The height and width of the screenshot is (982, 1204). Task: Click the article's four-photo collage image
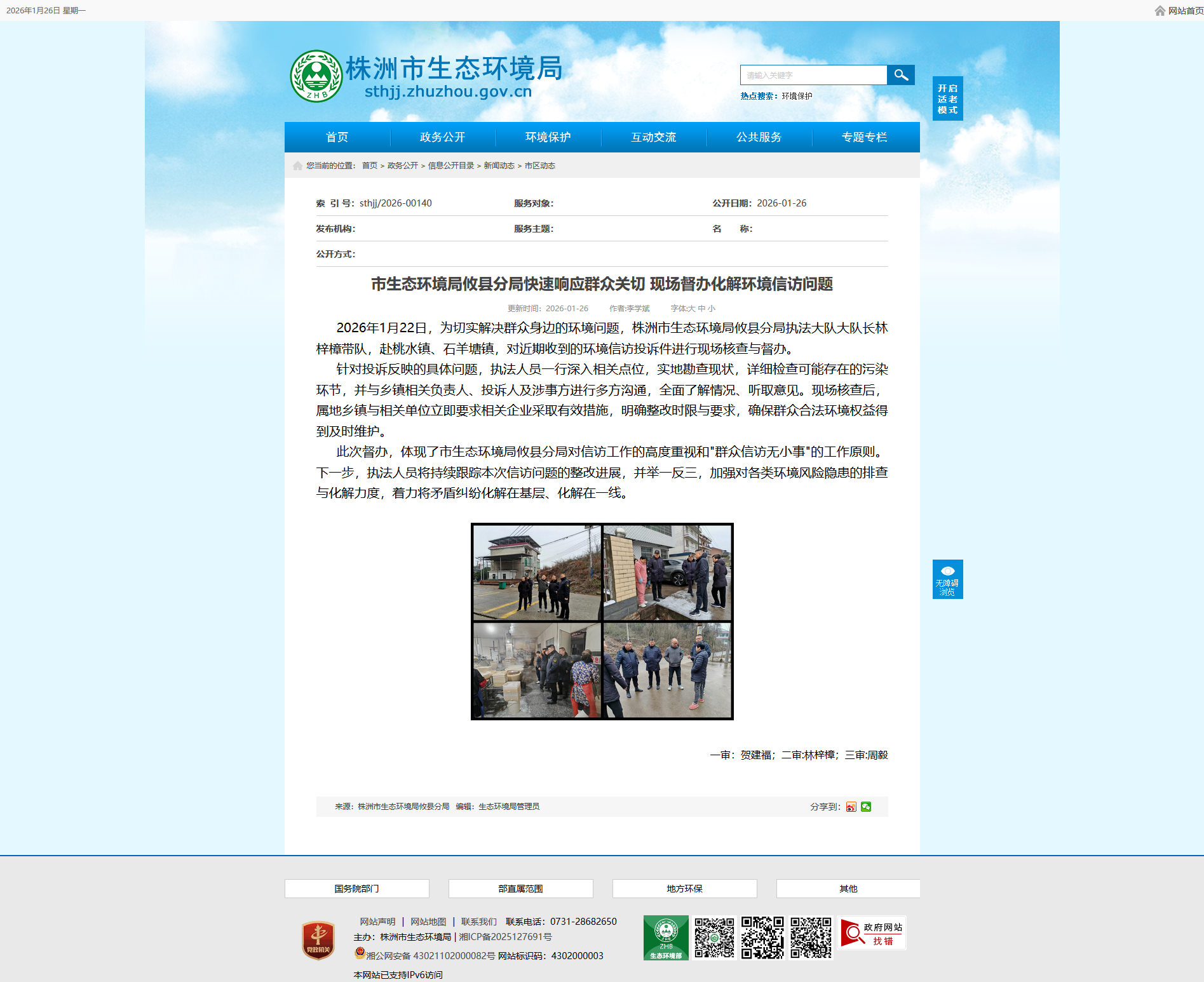point(602,621)
